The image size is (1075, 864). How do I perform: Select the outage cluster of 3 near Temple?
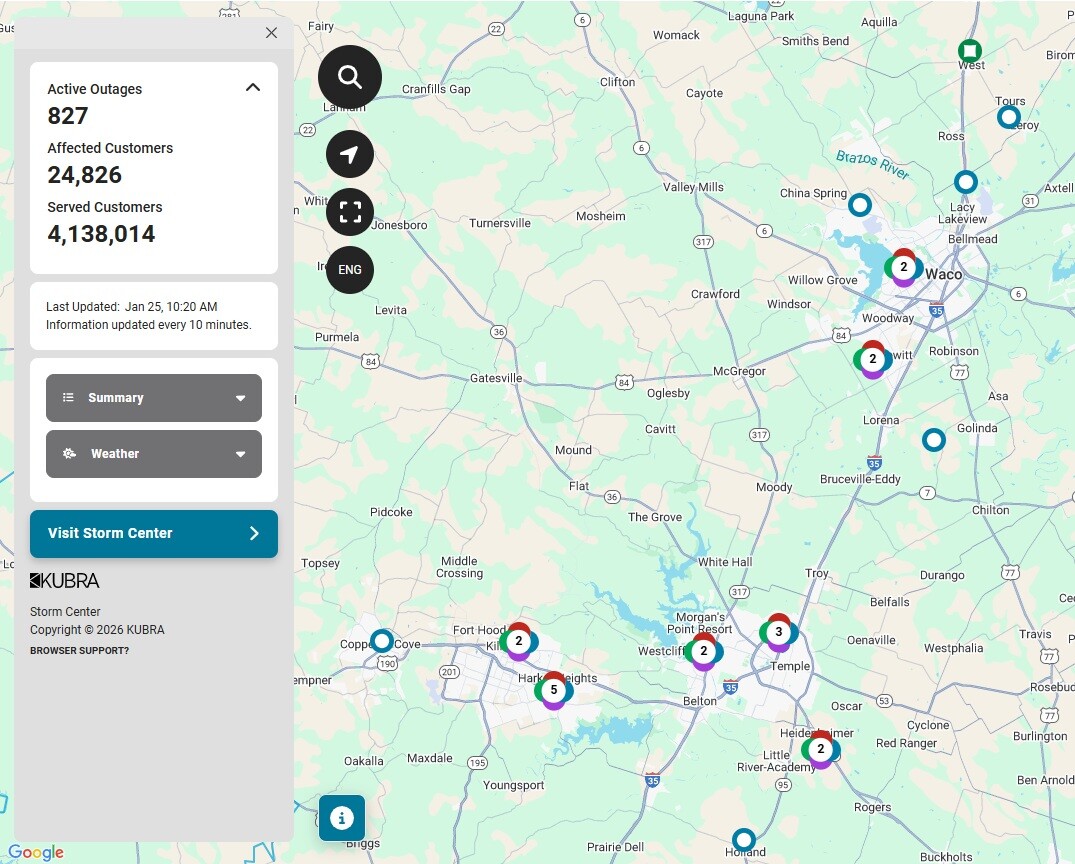click(x=779, y=632)
